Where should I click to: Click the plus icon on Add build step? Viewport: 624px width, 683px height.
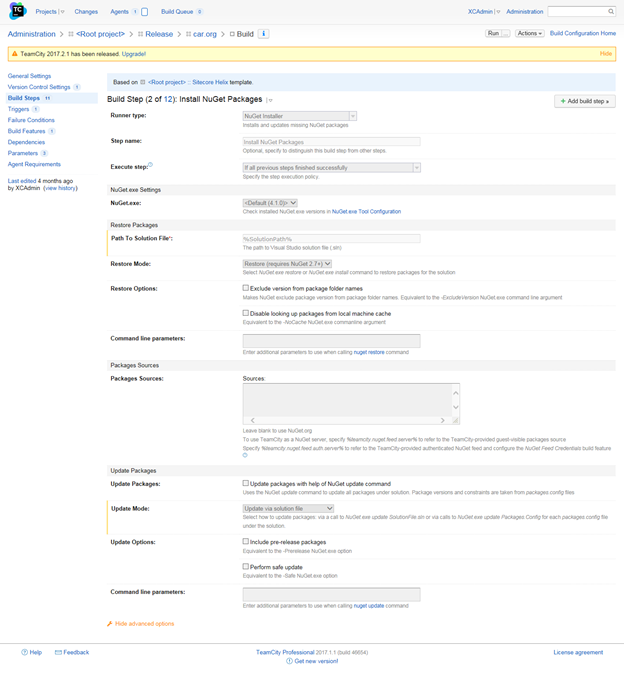(x=563, y=101)
